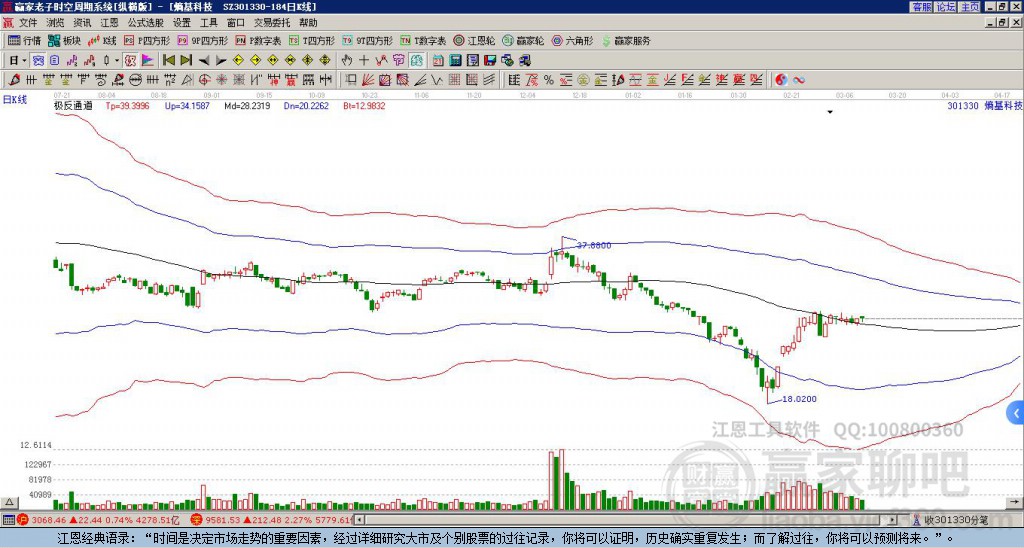Open the 主页 link

[970, 7]
